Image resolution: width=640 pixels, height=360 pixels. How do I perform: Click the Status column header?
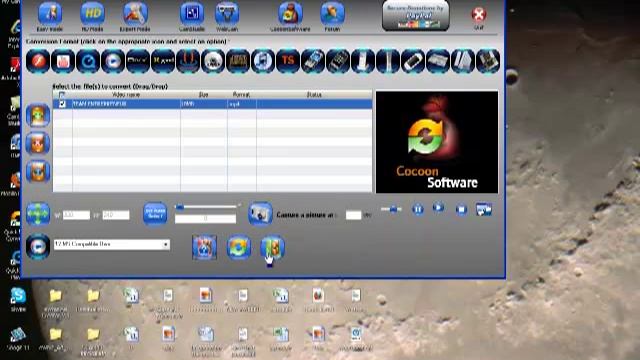click(314, 95)
